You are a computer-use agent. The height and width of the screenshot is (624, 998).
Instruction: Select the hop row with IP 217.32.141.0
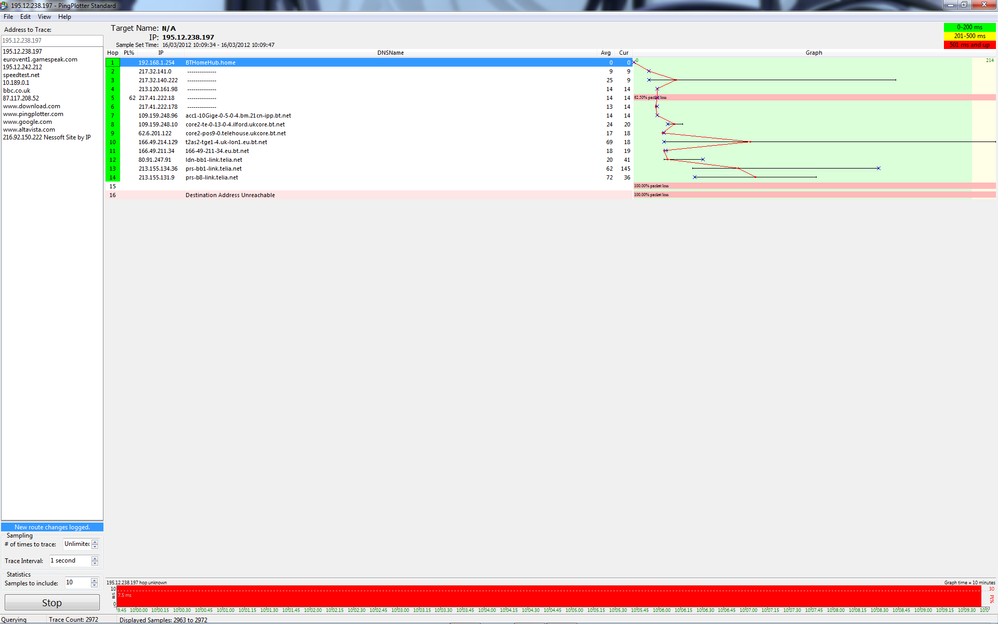coord(369,71)
